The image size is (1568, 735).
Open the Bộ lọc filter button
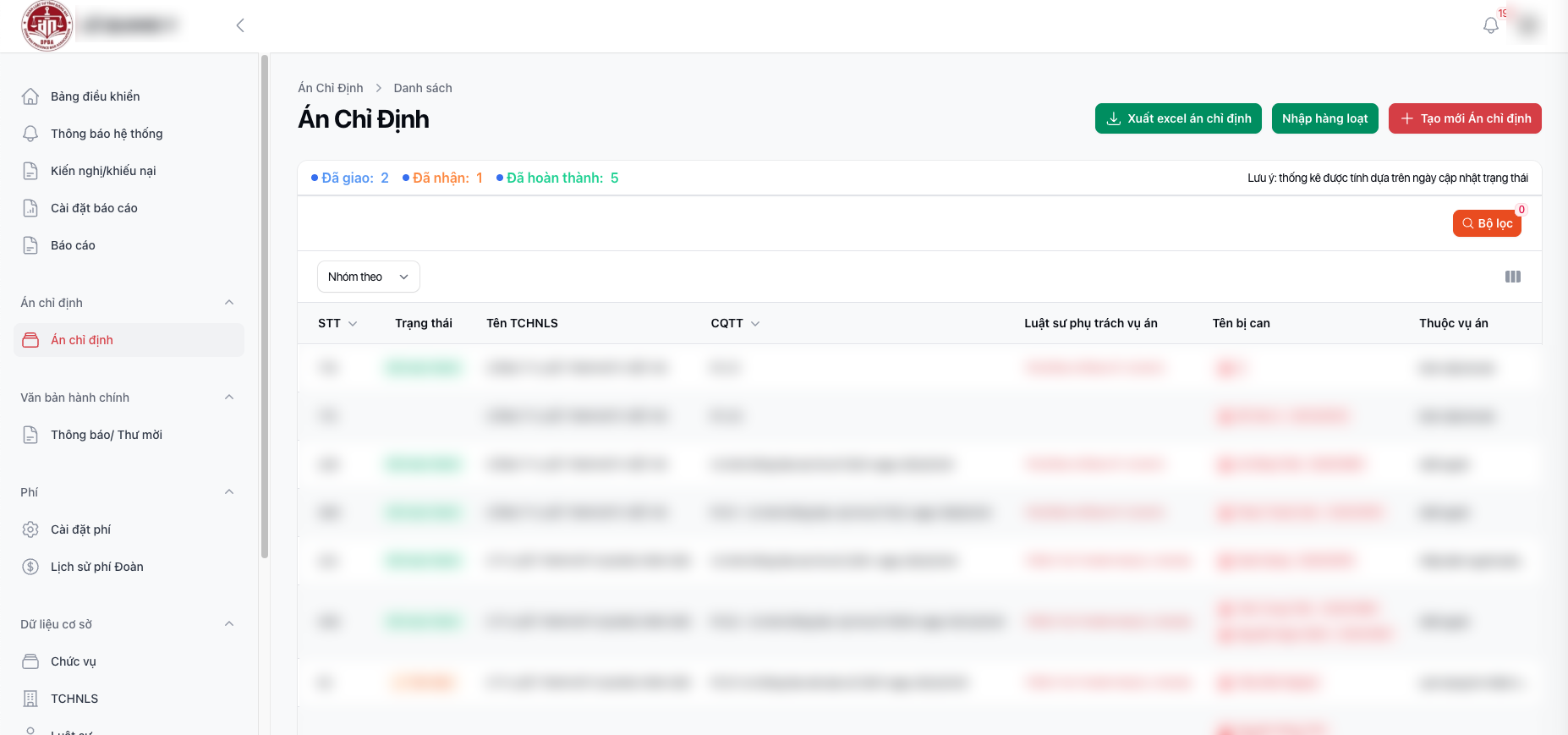(x=1486, y=223)
